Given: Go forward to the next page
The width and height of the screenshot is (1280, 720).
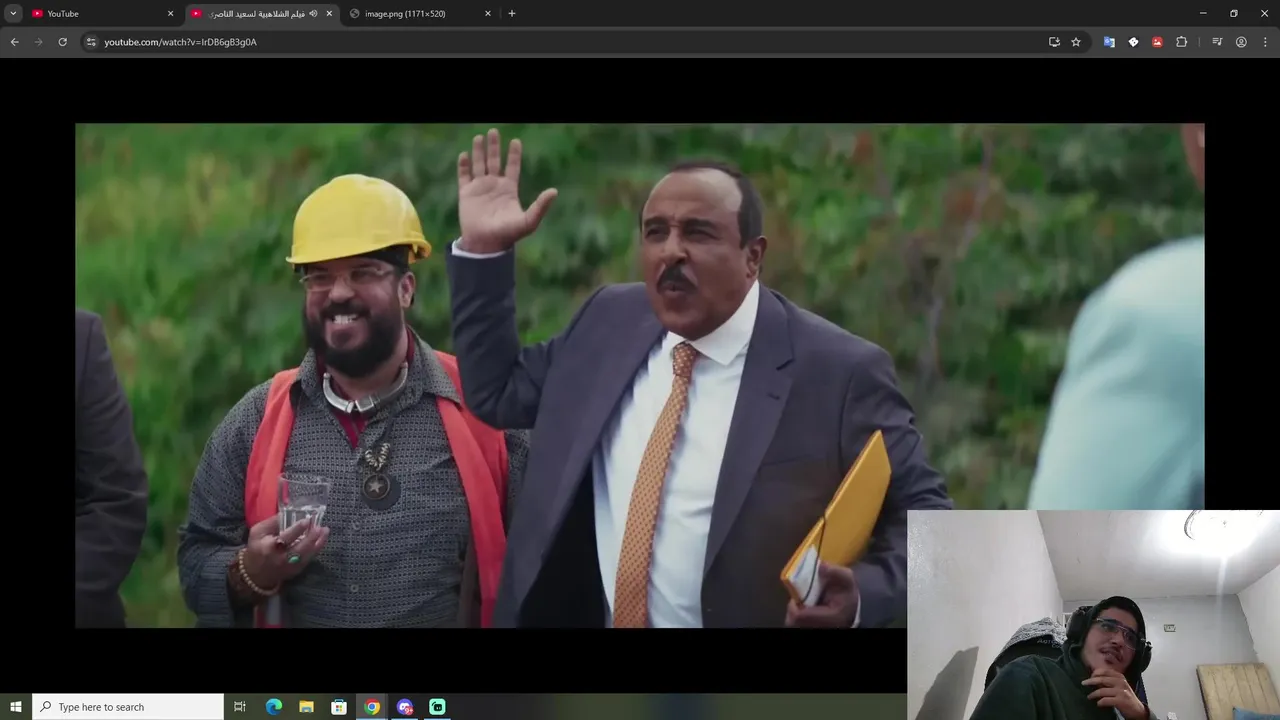Looking at the screenshot, I should click(38, 42).
